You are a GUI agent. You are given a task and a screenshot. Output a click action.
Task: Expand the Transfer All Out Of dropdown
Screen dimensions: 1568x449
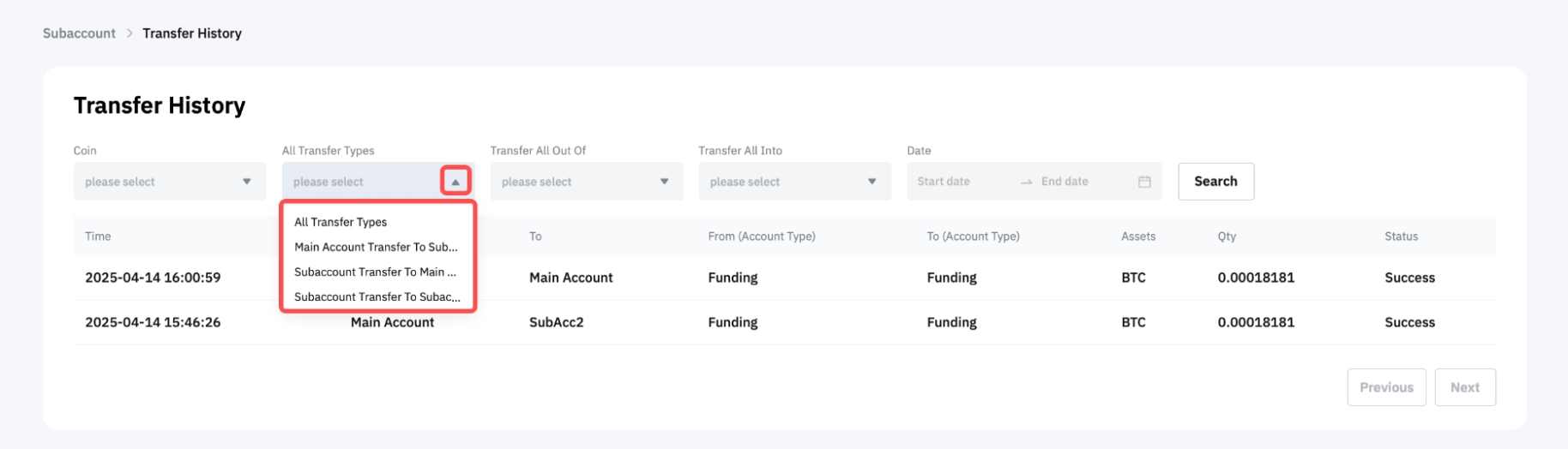586,182
